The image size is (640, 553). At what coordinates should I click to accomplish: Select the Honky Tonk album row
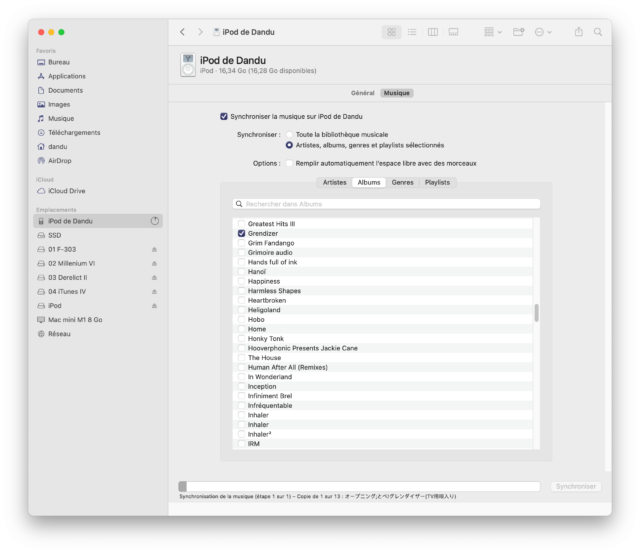[383, 339]
